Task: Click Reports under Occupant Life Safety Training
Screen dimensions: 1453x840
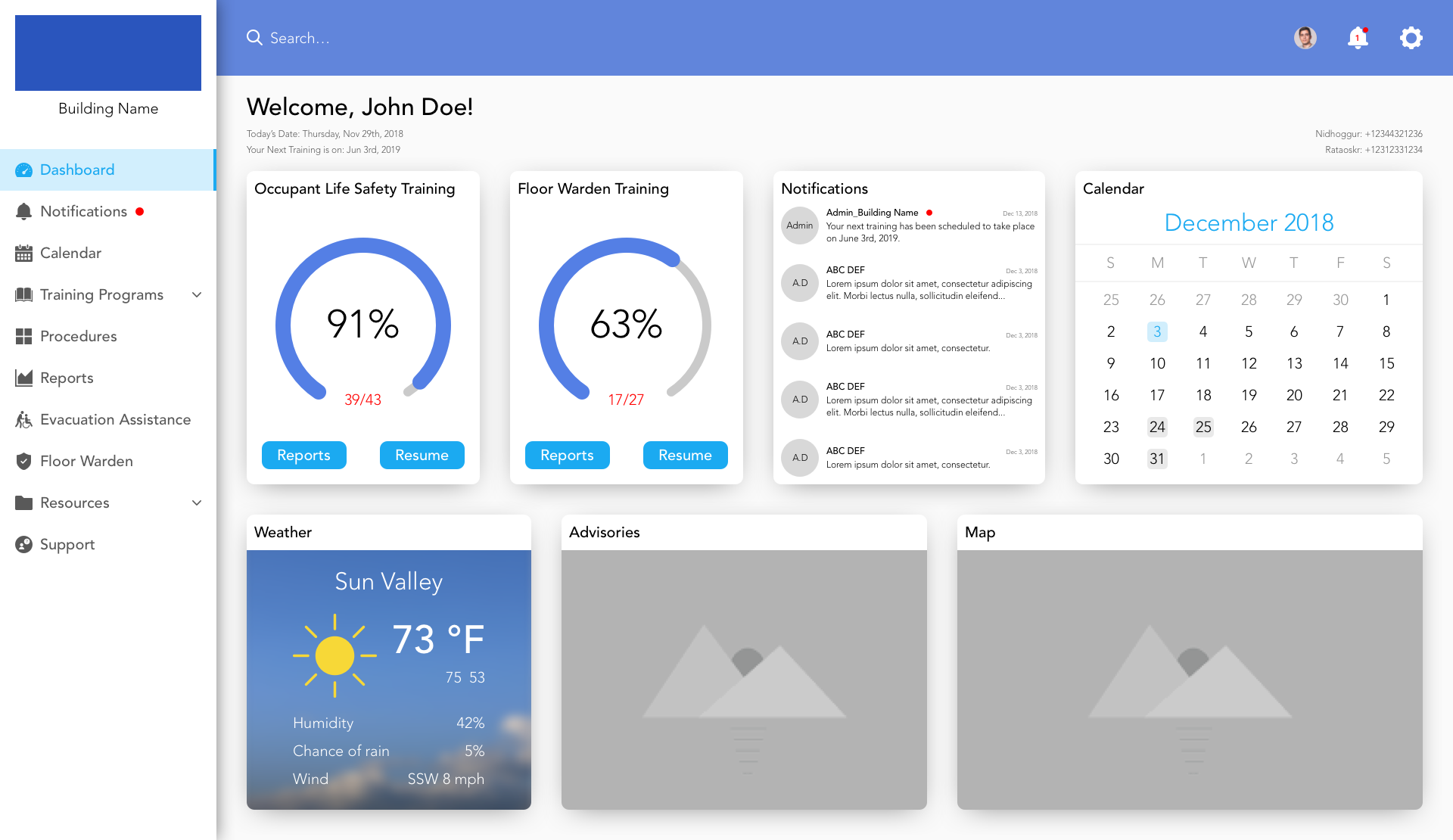Action: (x=303, y=455)
